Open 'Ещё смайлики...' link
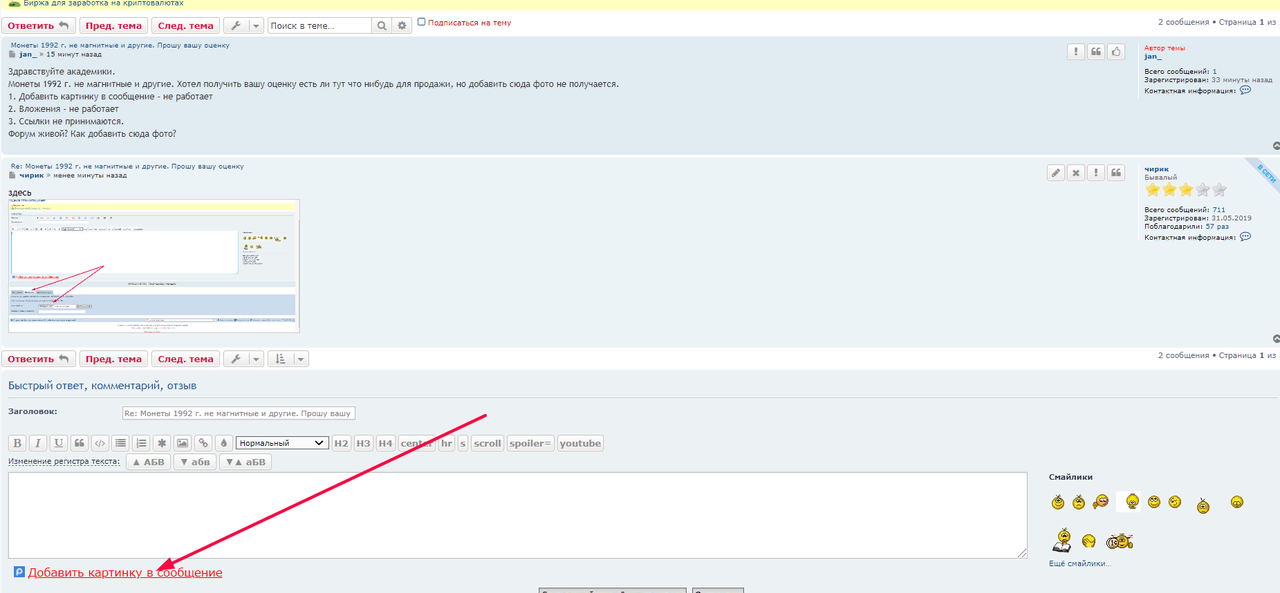The height and width of the screenshot is (593, 1280). 1080,564
